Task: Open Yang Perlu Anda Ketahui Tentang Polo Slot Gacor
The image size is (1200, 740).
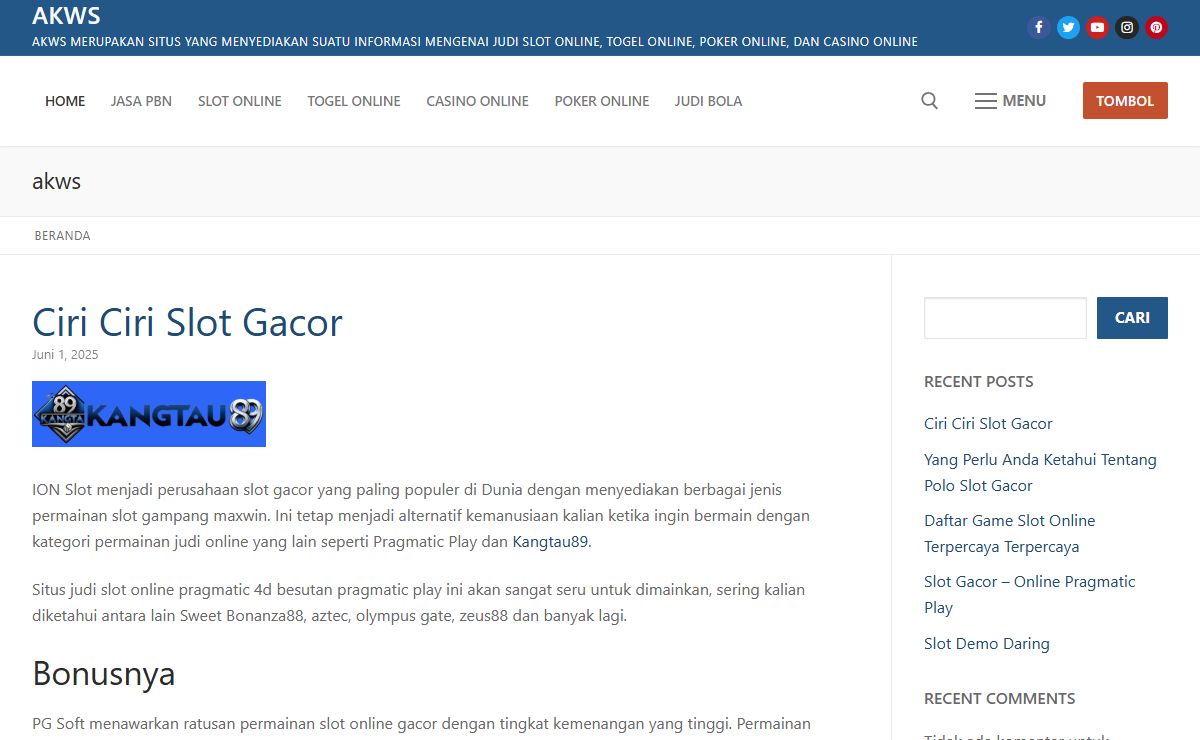Action: 1040,473
